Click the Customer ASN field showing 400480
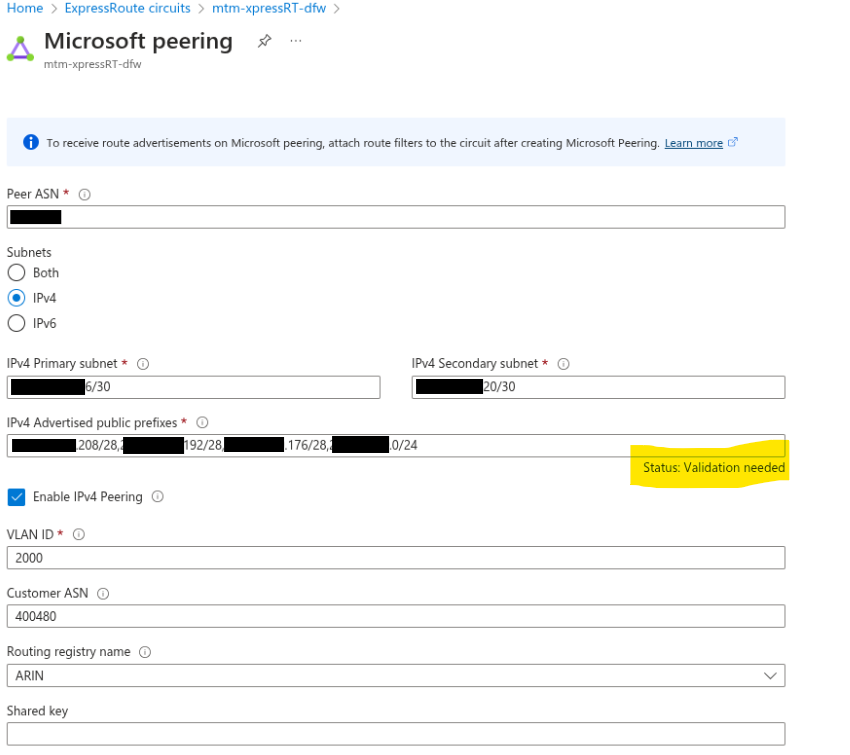This screenshot has width=850, height=755. click(396, 616)
